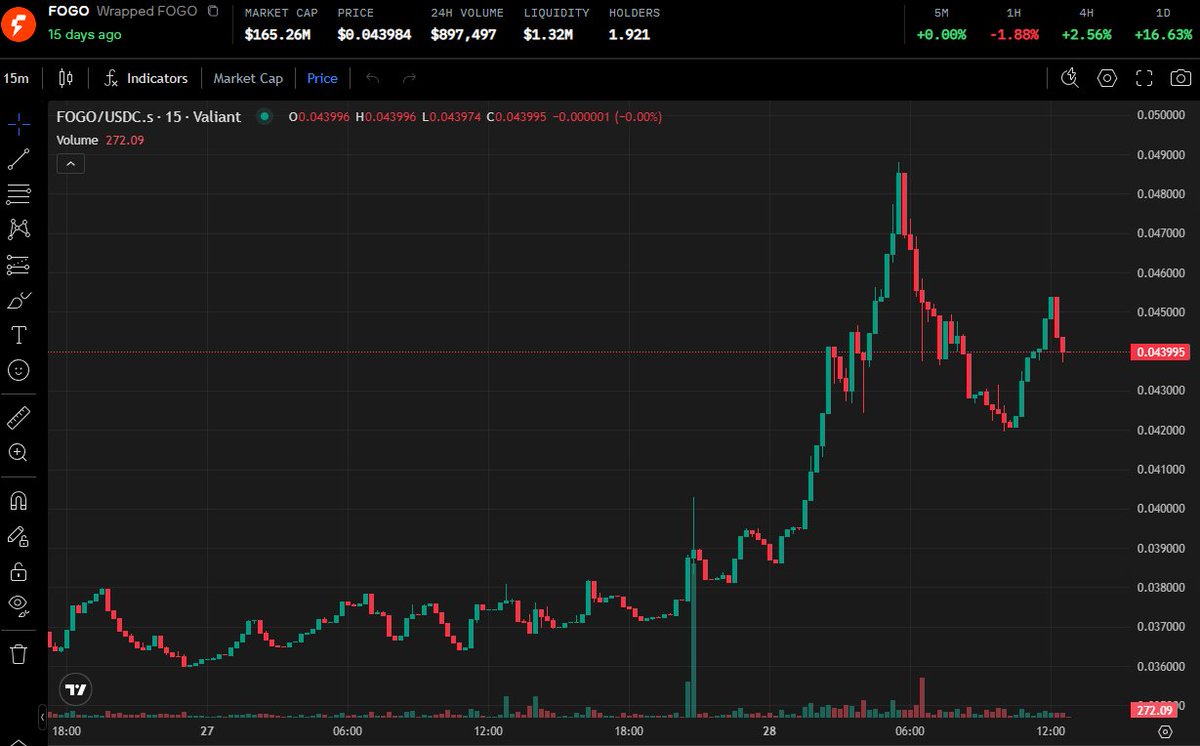Enter fullscreen chart mode

coord(1145,78)
